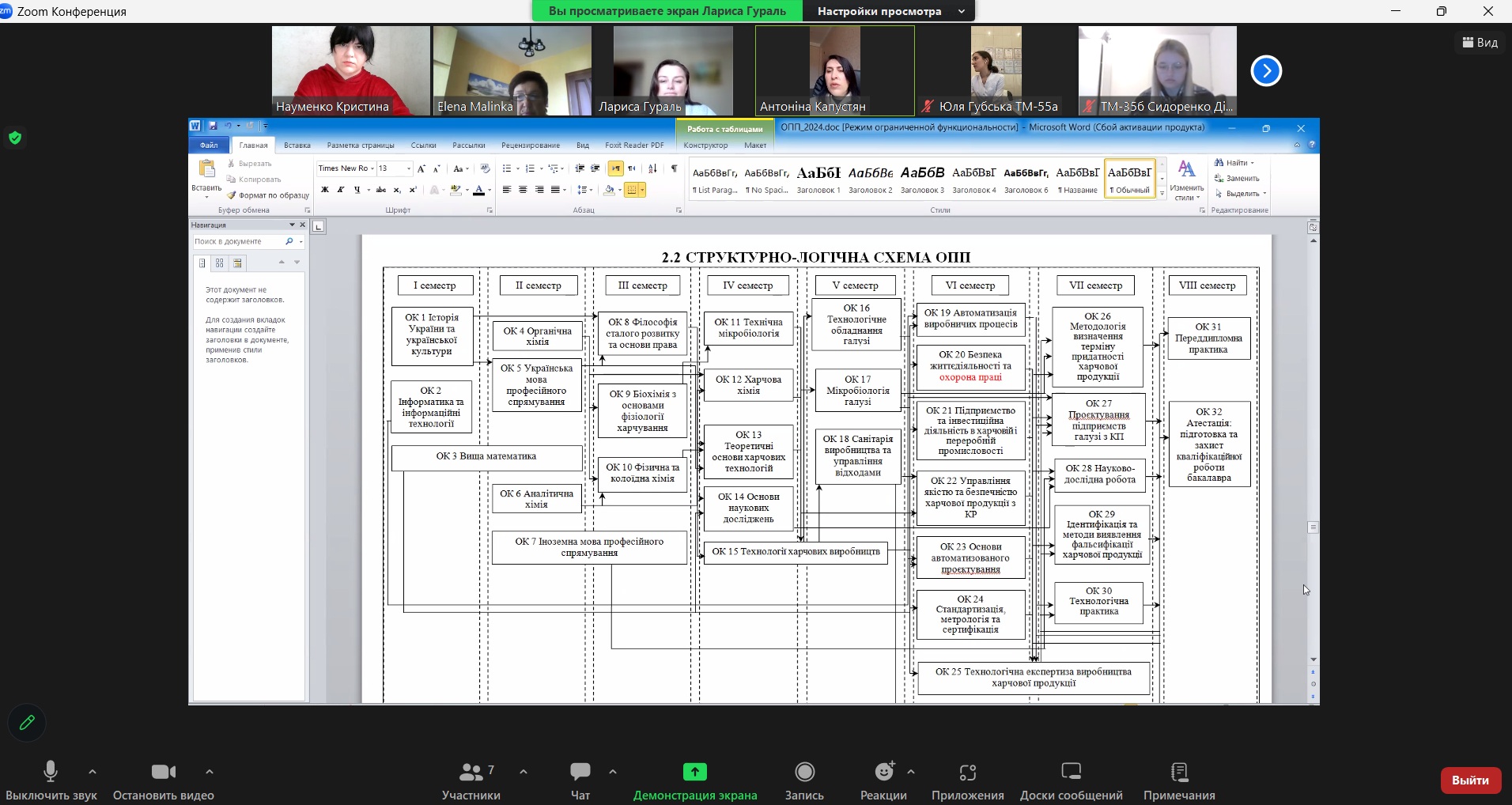Open the Chat panel in Zoom
Viewport: 1512px width, 805px height.
click(x=580, y=773)
